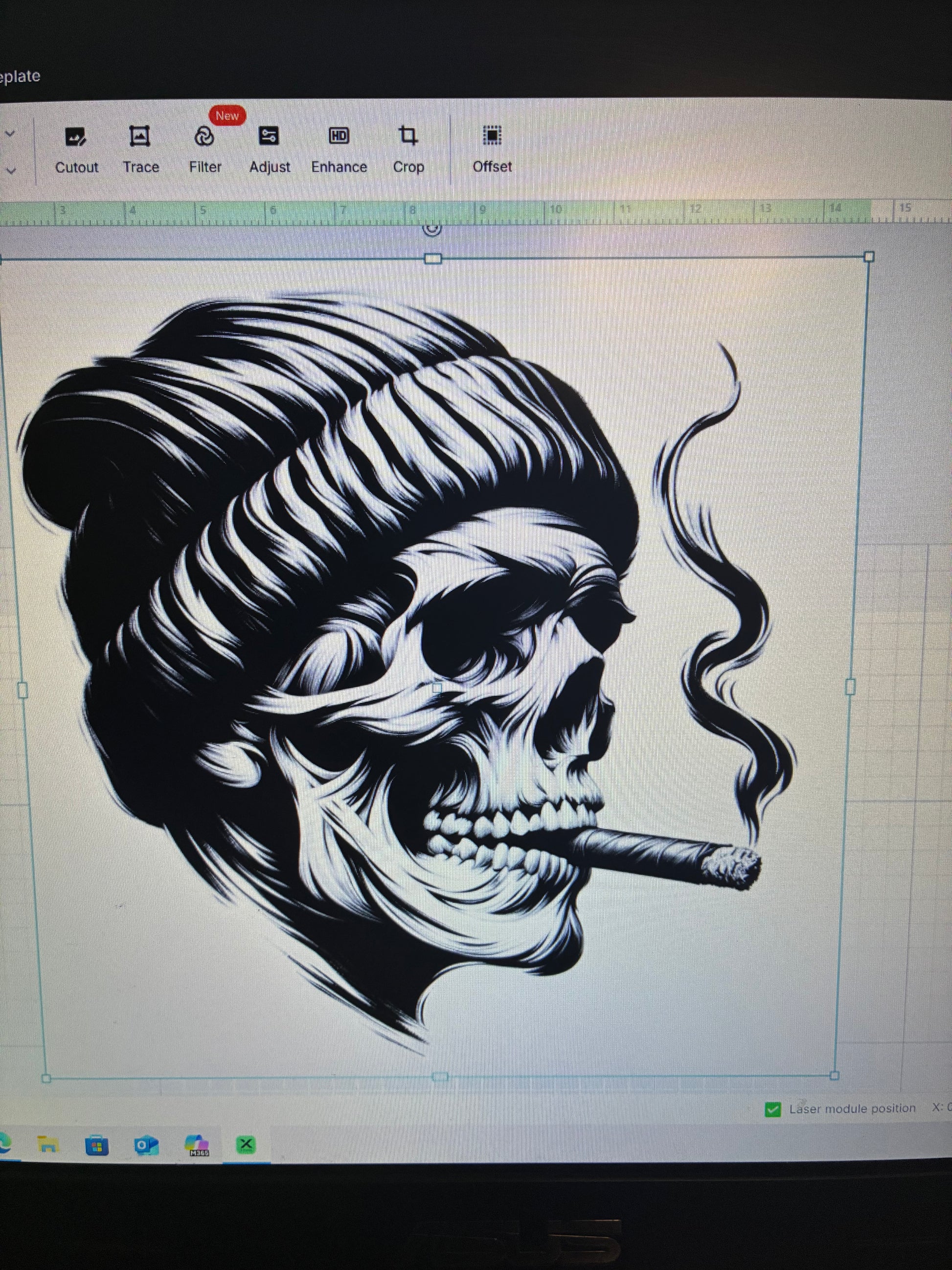Select the skull image on canvas
The height and width of the screenshot is (1270, 952).
pyautogui.click(x=402, y=660)
